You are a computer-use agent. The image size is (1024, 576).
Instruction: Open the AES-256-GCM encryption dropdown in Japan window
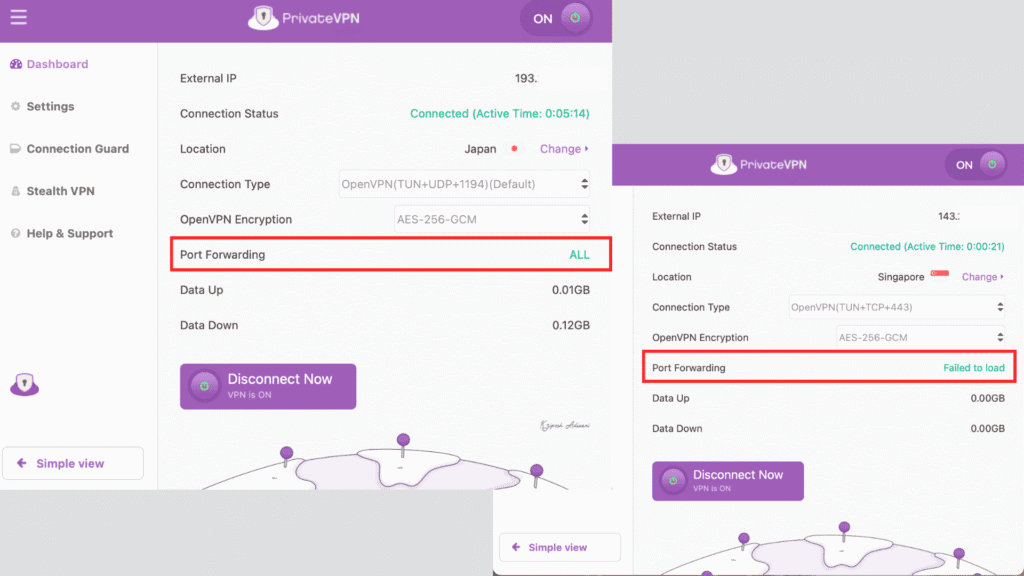492,219
